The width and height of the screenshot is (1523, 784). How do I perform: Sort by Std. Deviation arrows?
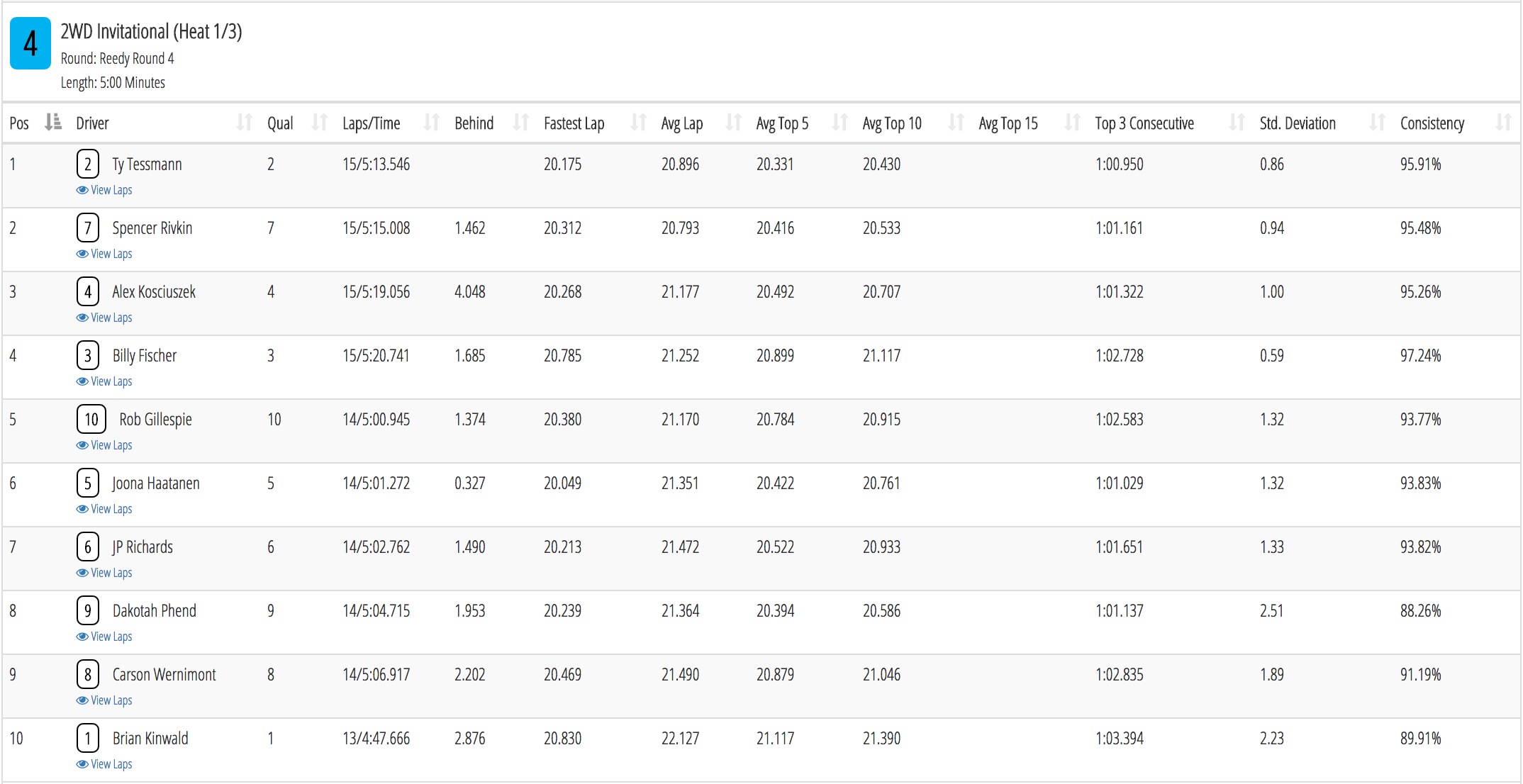point(1378,123)
